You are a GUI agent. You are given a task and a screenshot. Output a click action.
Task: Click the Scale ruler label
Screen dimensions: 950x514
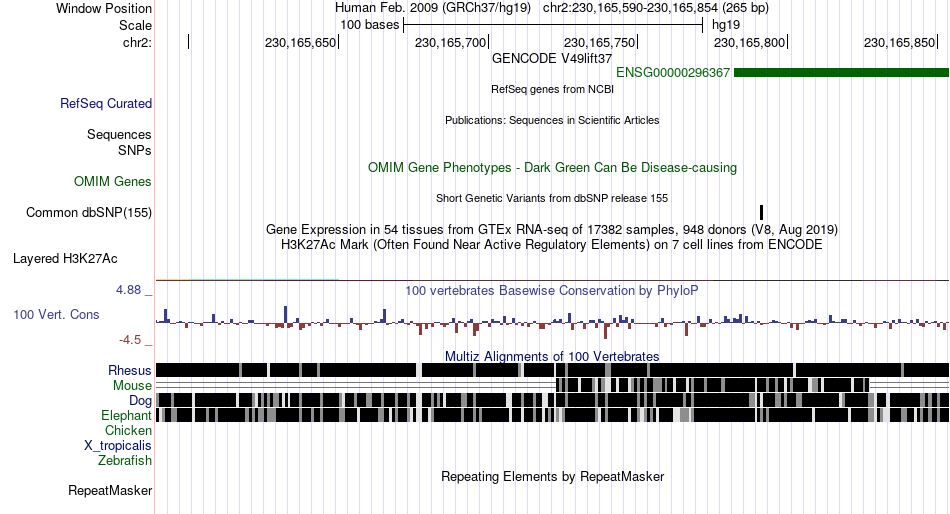[x=135, y=25]
